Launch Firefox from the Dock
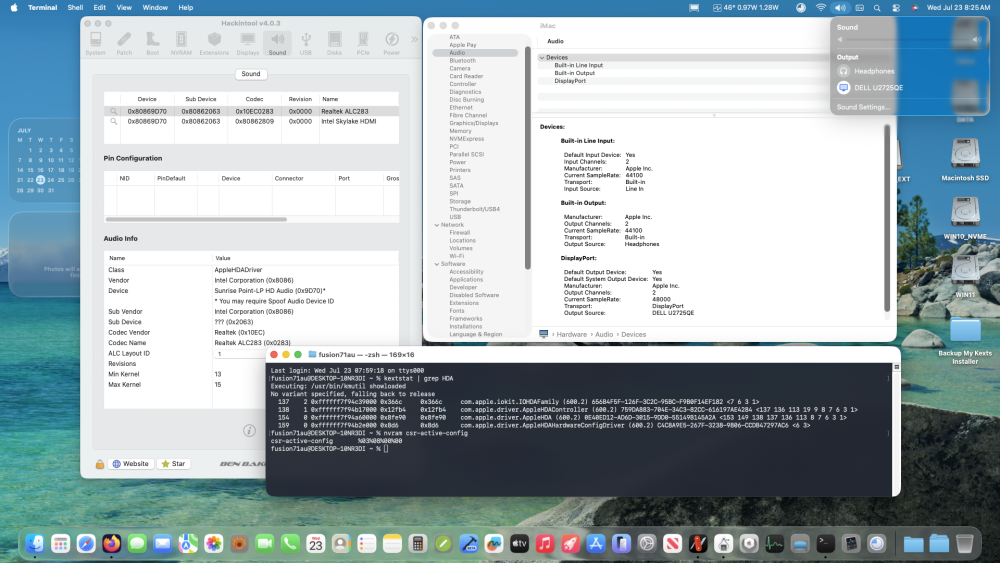 point(112,543)
